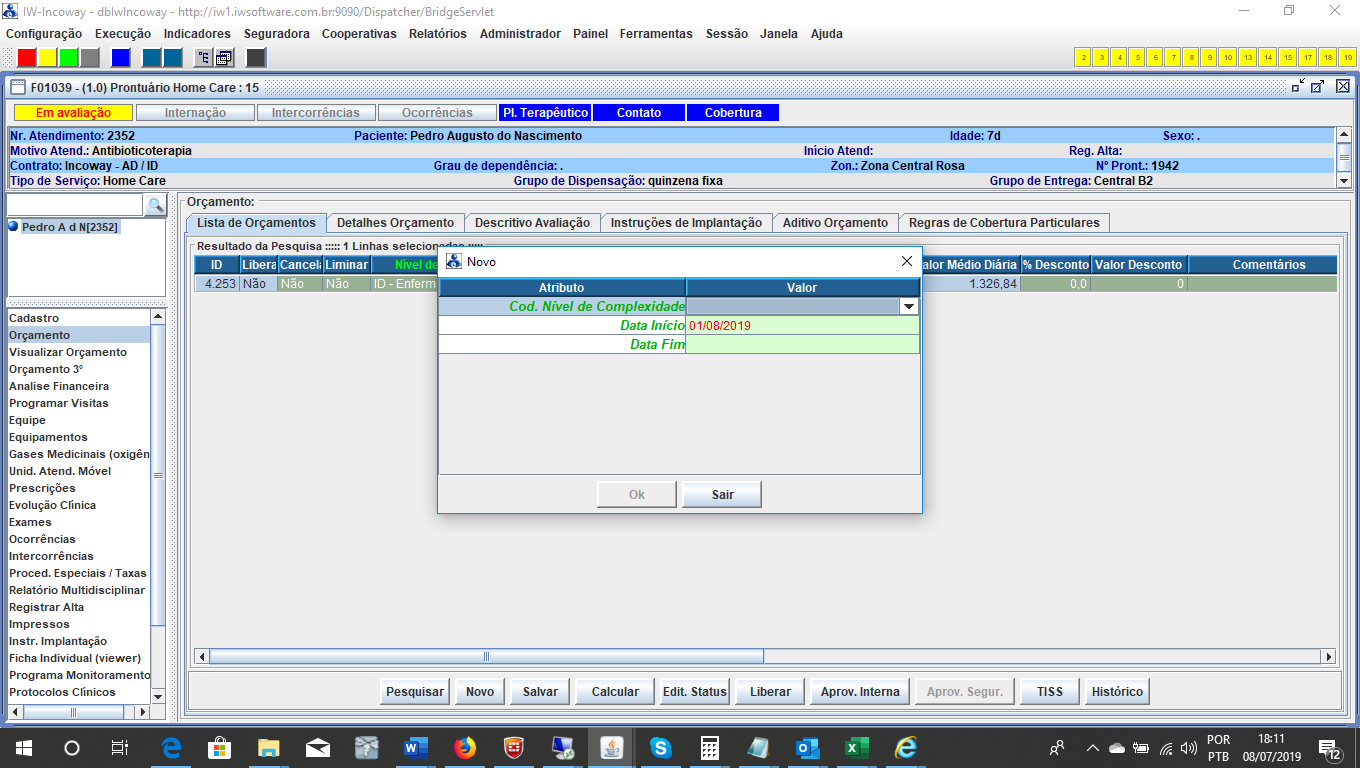This screenshot has width=1360, height=768.
Task: Open Firefox from the taskbar
Action: tap(465, 747)
